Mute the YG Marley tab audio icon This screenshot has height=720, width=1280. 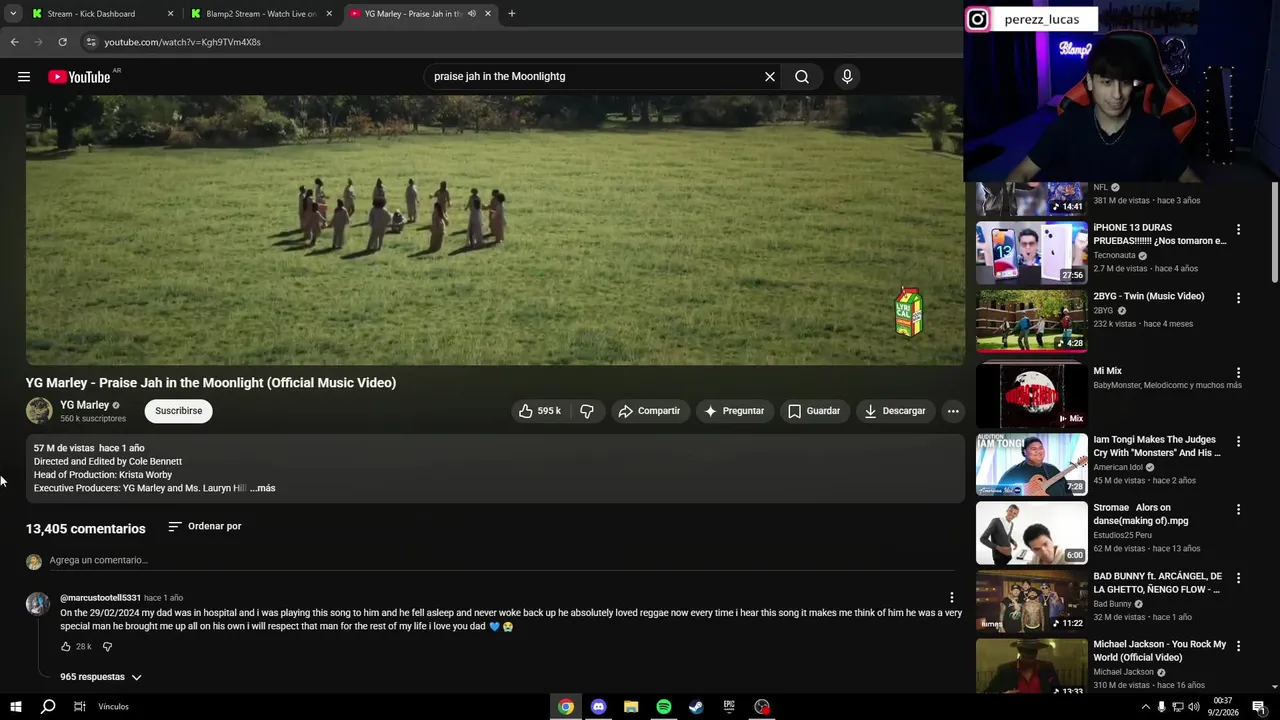(472, 14)
